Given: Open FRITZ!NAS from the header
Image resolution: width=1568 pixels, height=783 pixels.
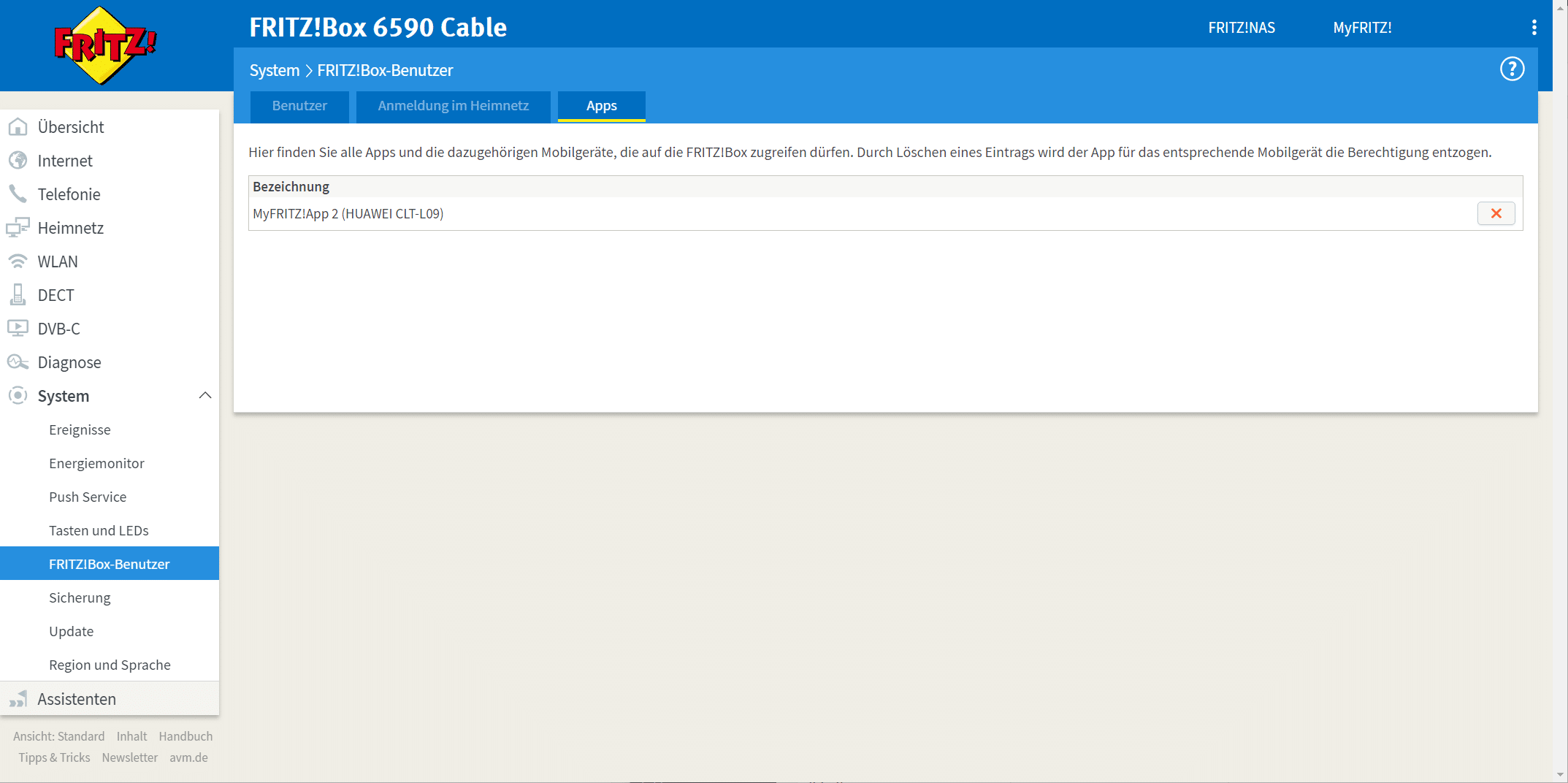Looking at the screenshot, I should coord(1242,28).
